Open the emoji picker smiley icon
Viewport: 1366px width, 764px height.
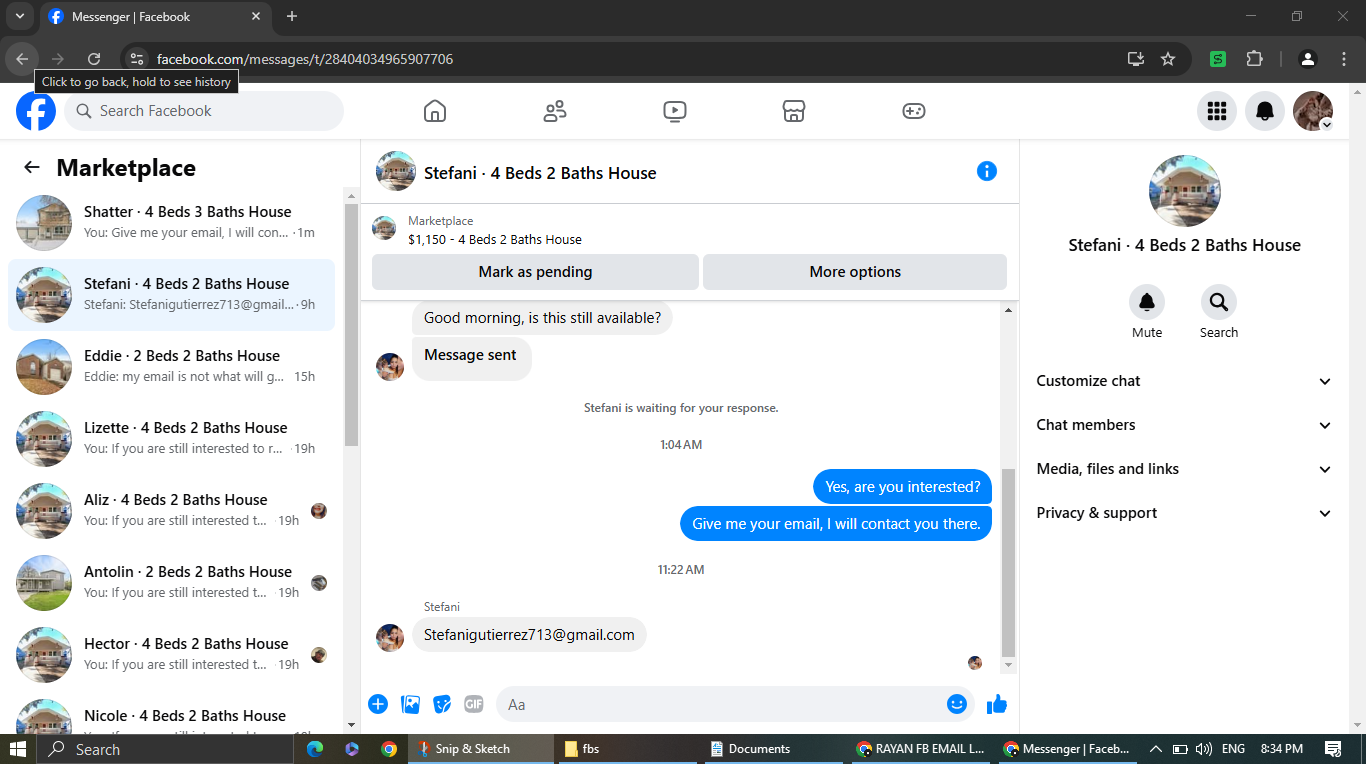[957, 704]
